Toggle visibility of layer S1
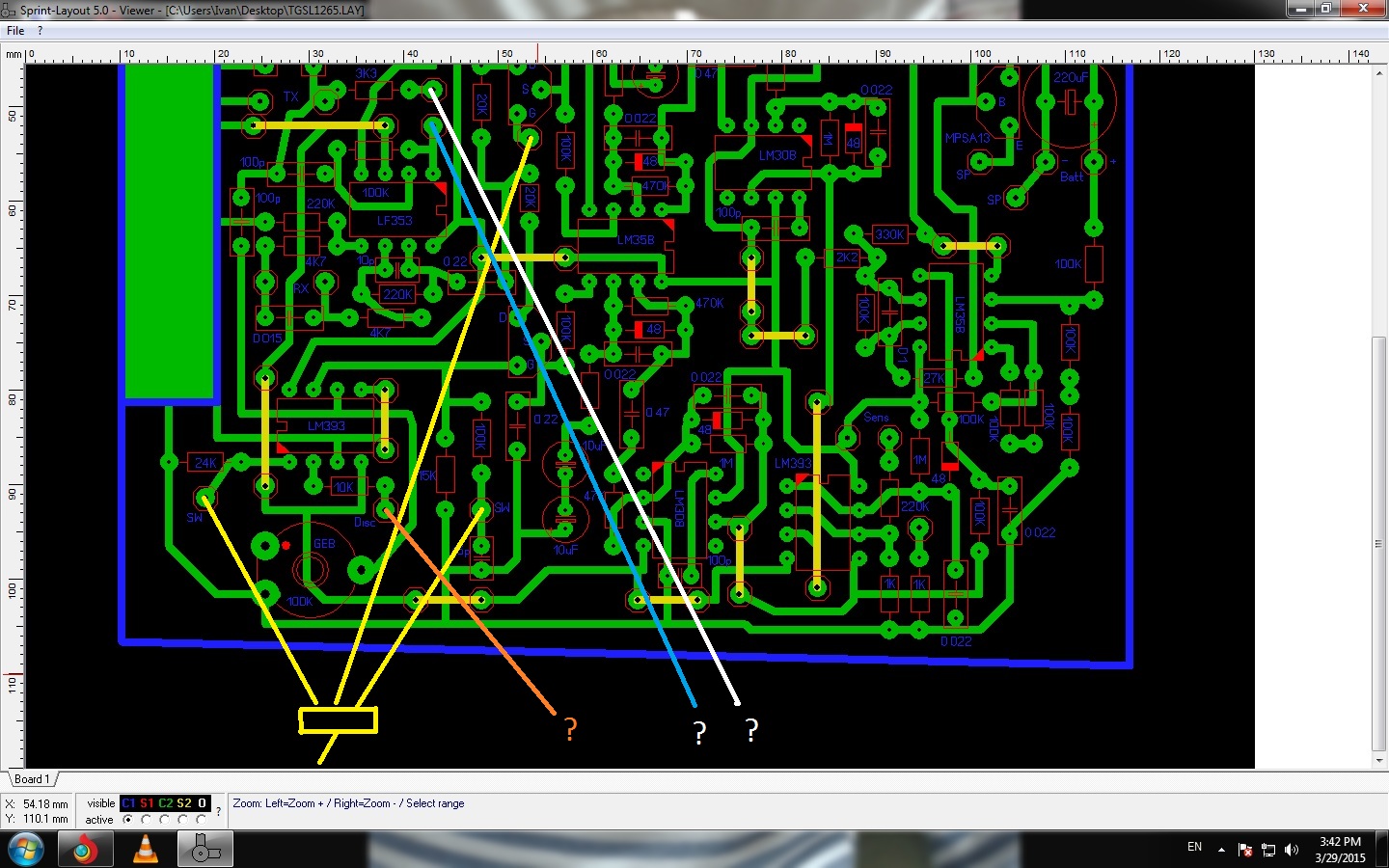This screenshot has width=1389, height=868. 147,802
